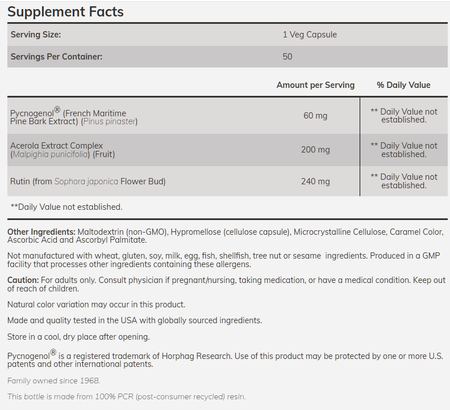Select the allergen statement paragraph
This screenshot has width=450, height=410.
point(224,260)
